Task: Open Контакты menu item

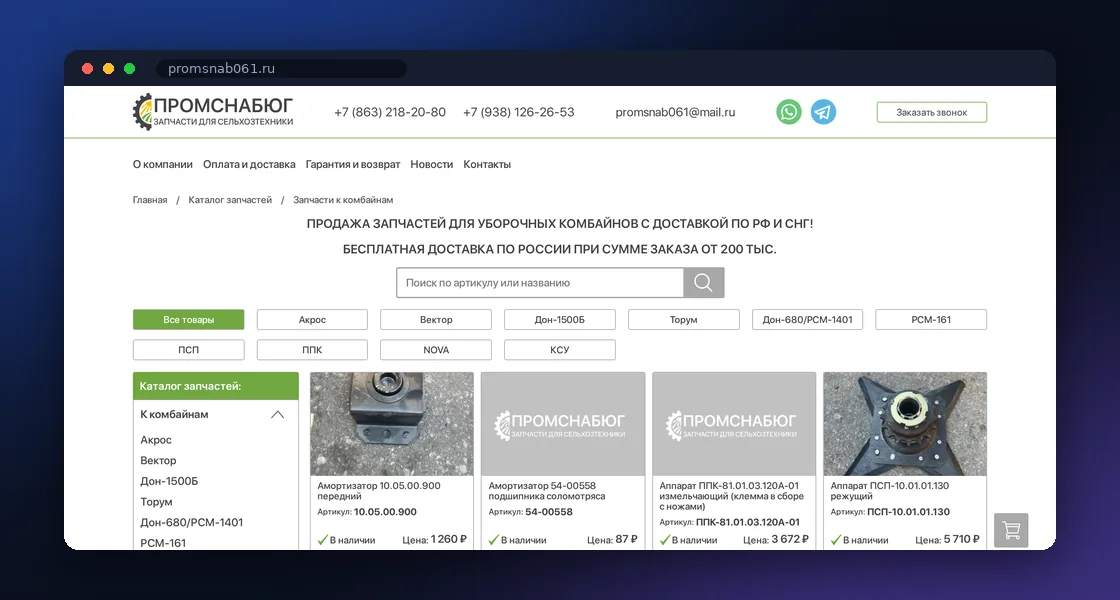Action: pyautogui.click(x=487, y=164)
